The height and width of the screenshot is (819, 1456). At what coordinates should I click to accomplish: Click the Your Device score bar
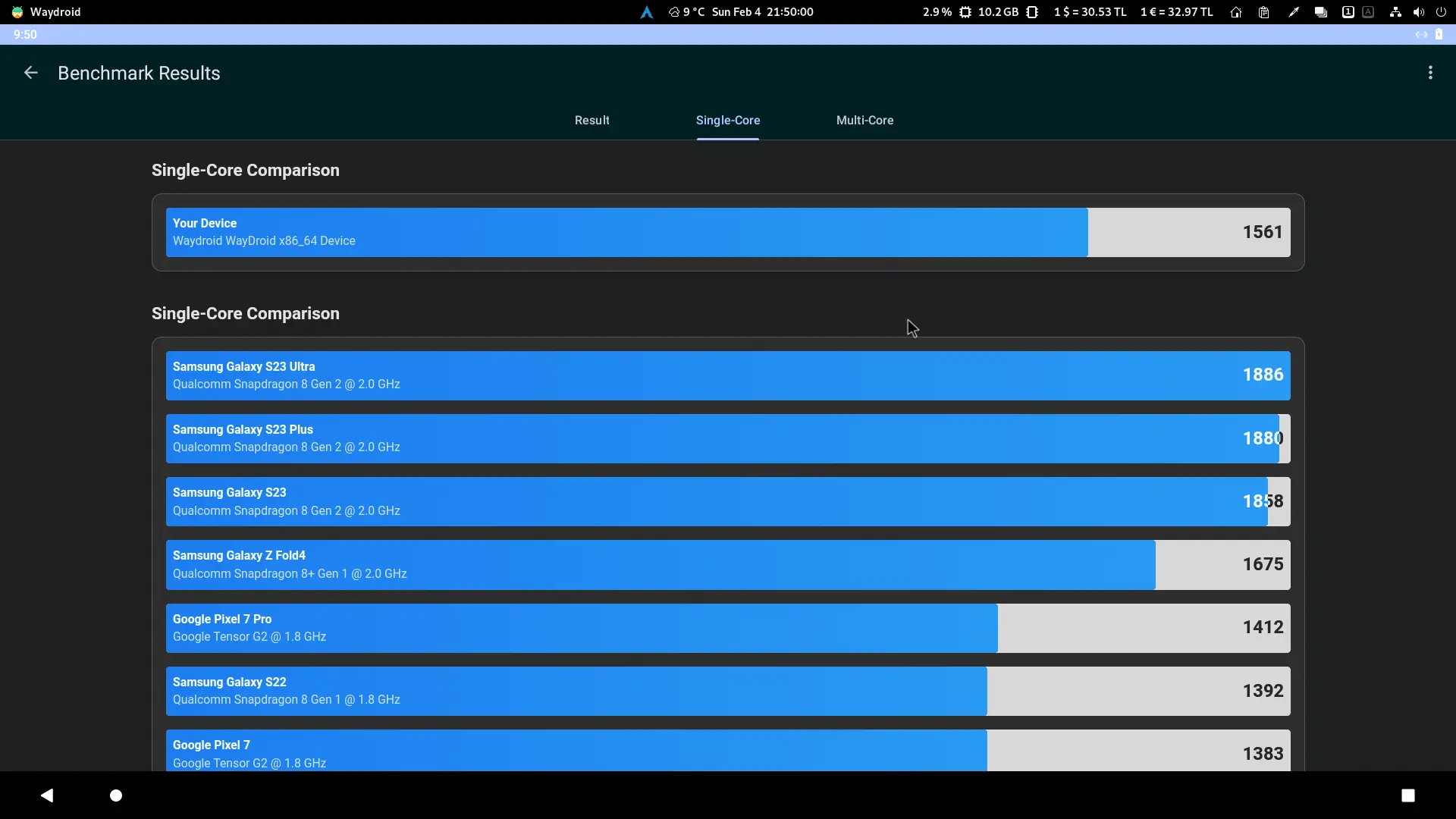728,232
